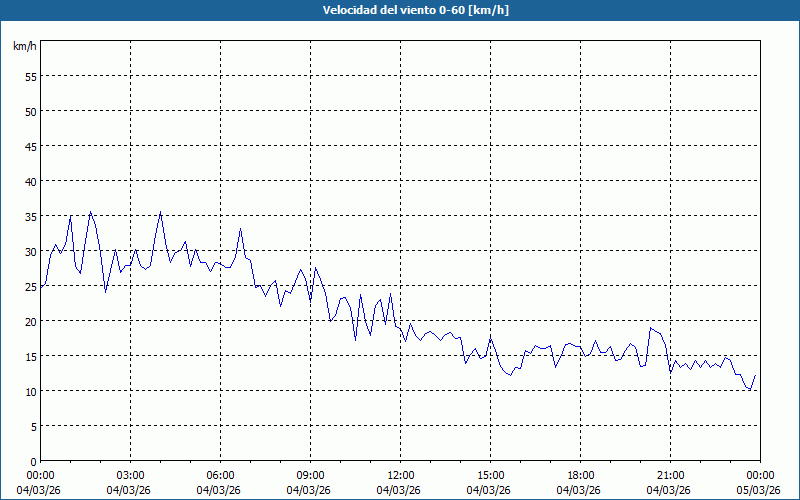Click the 21:00 time label
This screenshot has width=800, height=500.
coord(670,475)
